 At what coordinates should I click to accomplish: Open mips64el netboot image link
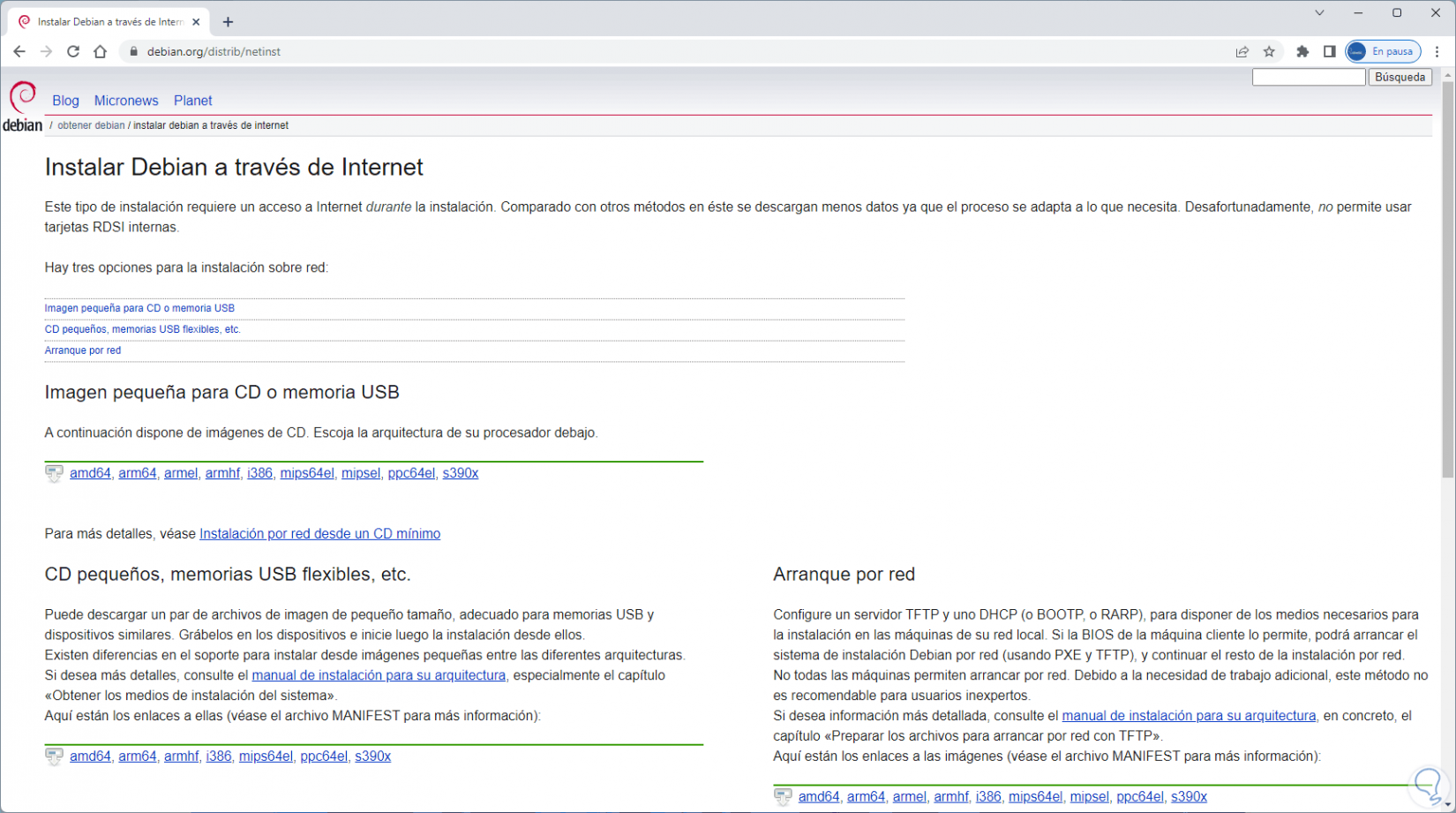pos(1036,797)
